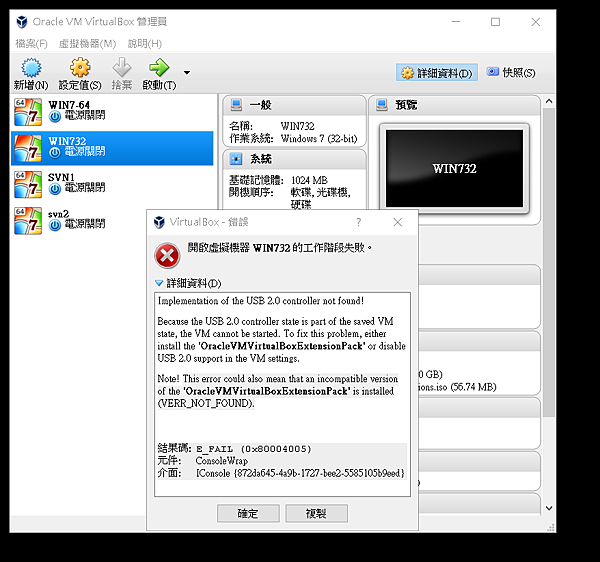Click the 'Implementation of the USB 2.0 controller' line

[x=261, y=301]
